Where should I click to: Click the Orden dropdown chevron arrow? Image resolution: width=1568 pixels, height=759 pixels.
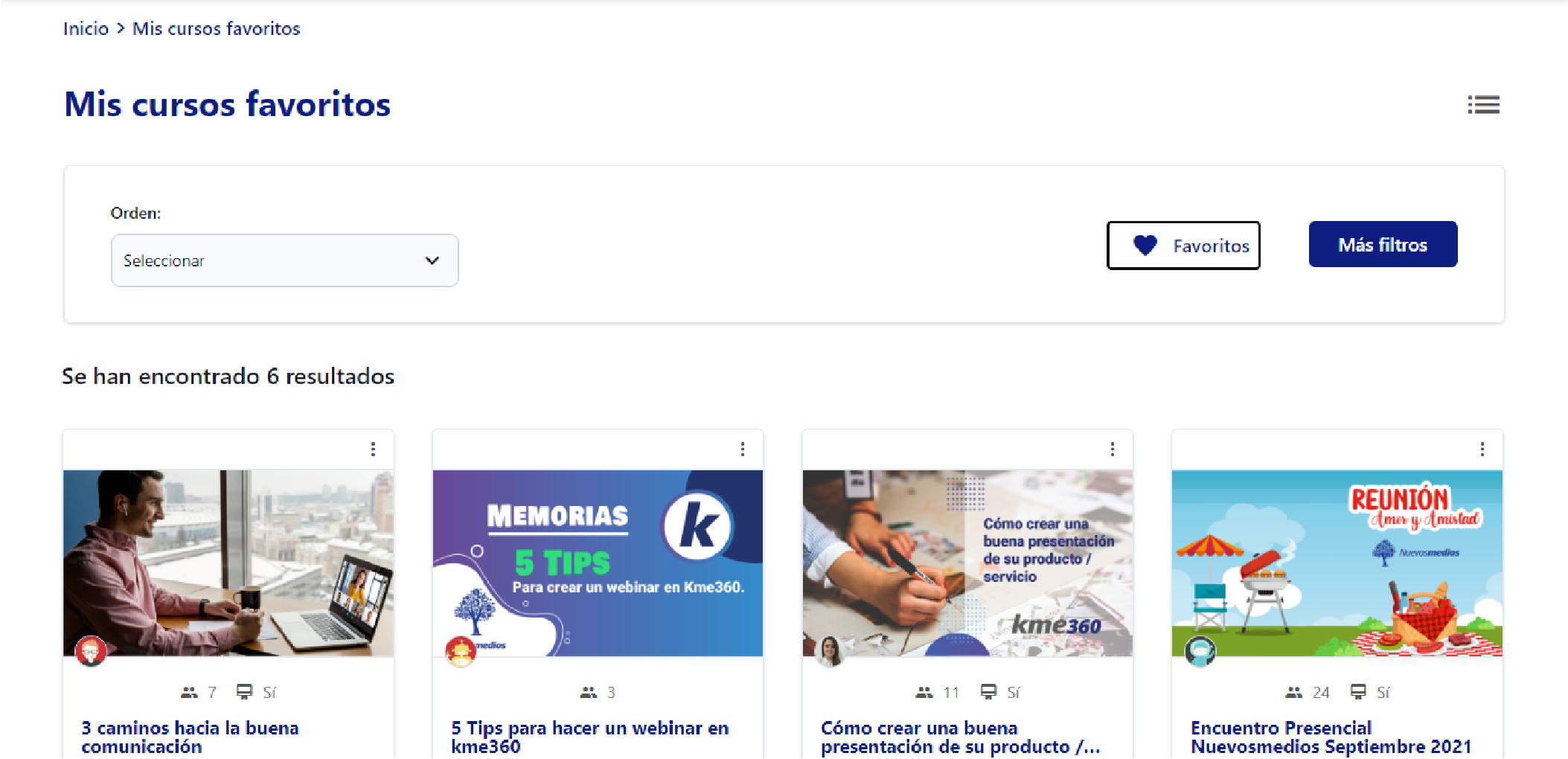432,260
